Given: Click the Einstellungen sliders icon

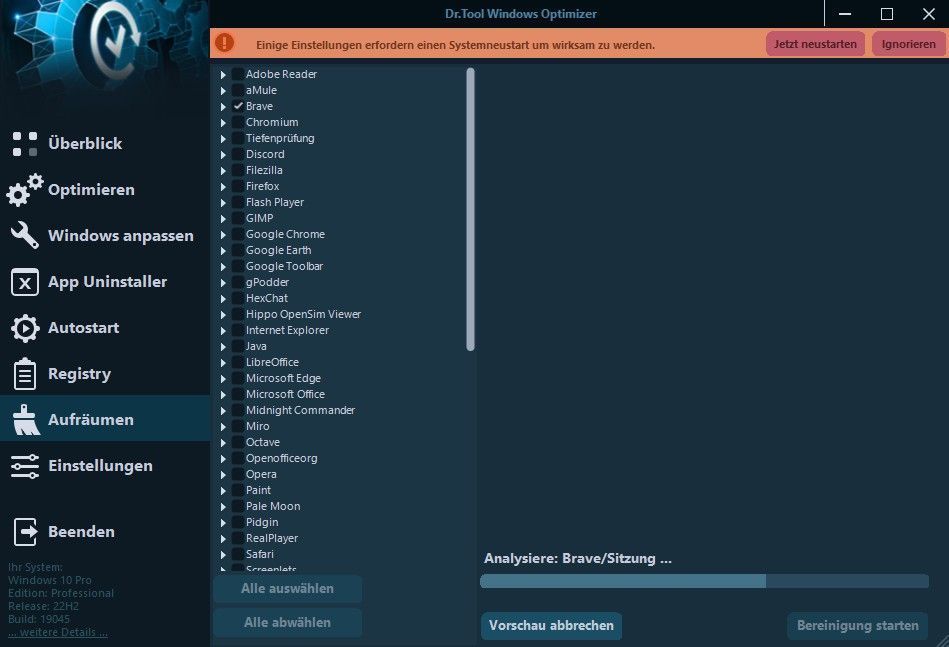Looking at the screenshot, I should point(25,466).
